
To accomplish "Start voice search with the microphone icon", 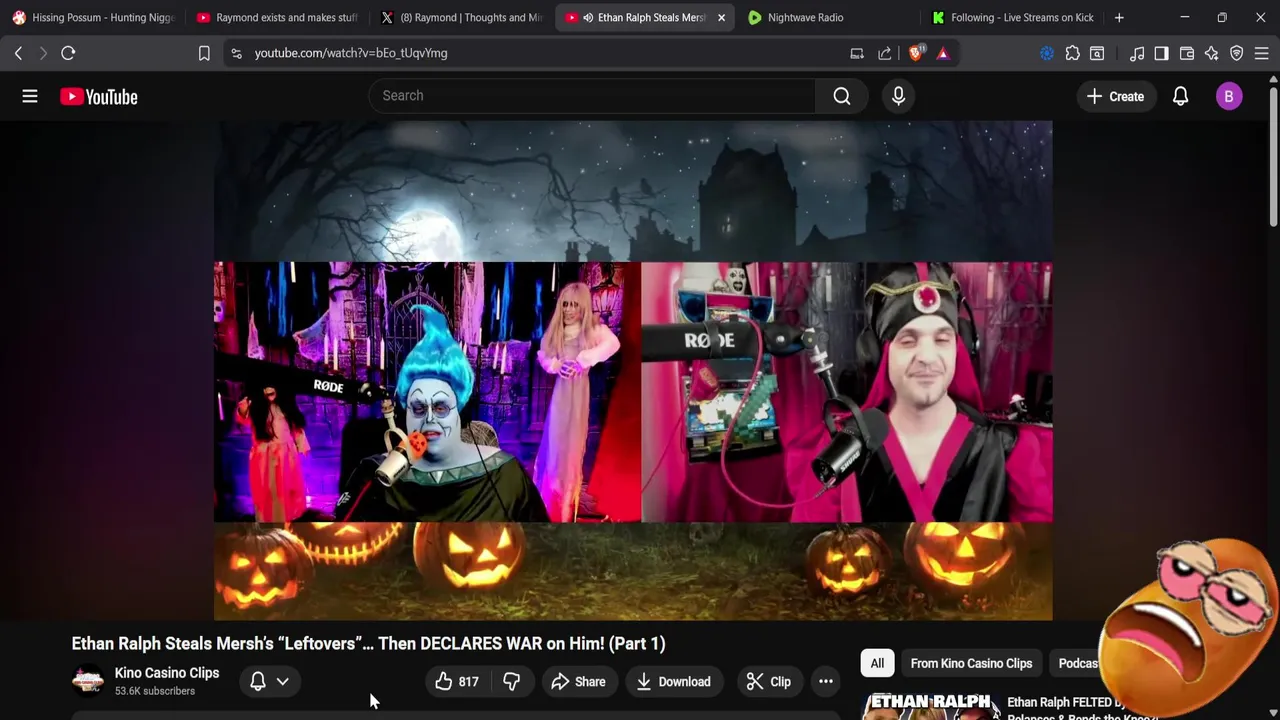I will [x=898, y=96].
